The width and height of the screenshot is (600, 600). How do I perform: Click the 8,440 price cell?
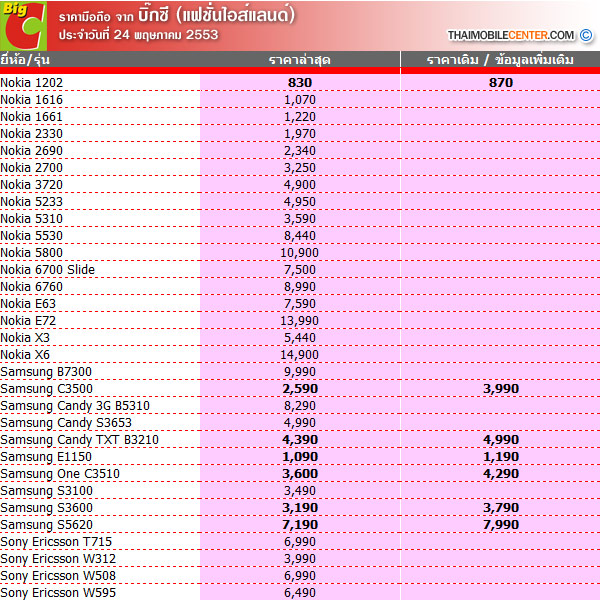click(x=300, y=236)
